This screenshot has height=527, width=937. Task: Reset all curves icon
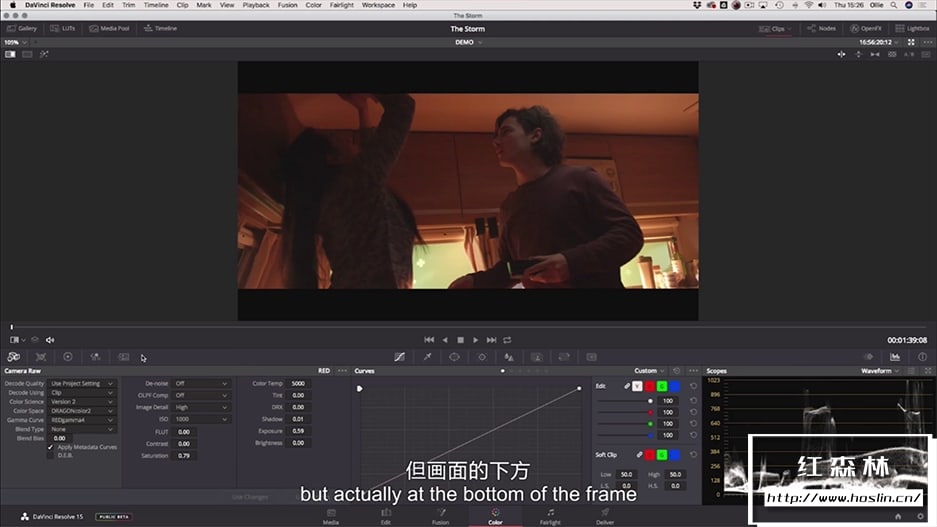(x=676, y=371)
